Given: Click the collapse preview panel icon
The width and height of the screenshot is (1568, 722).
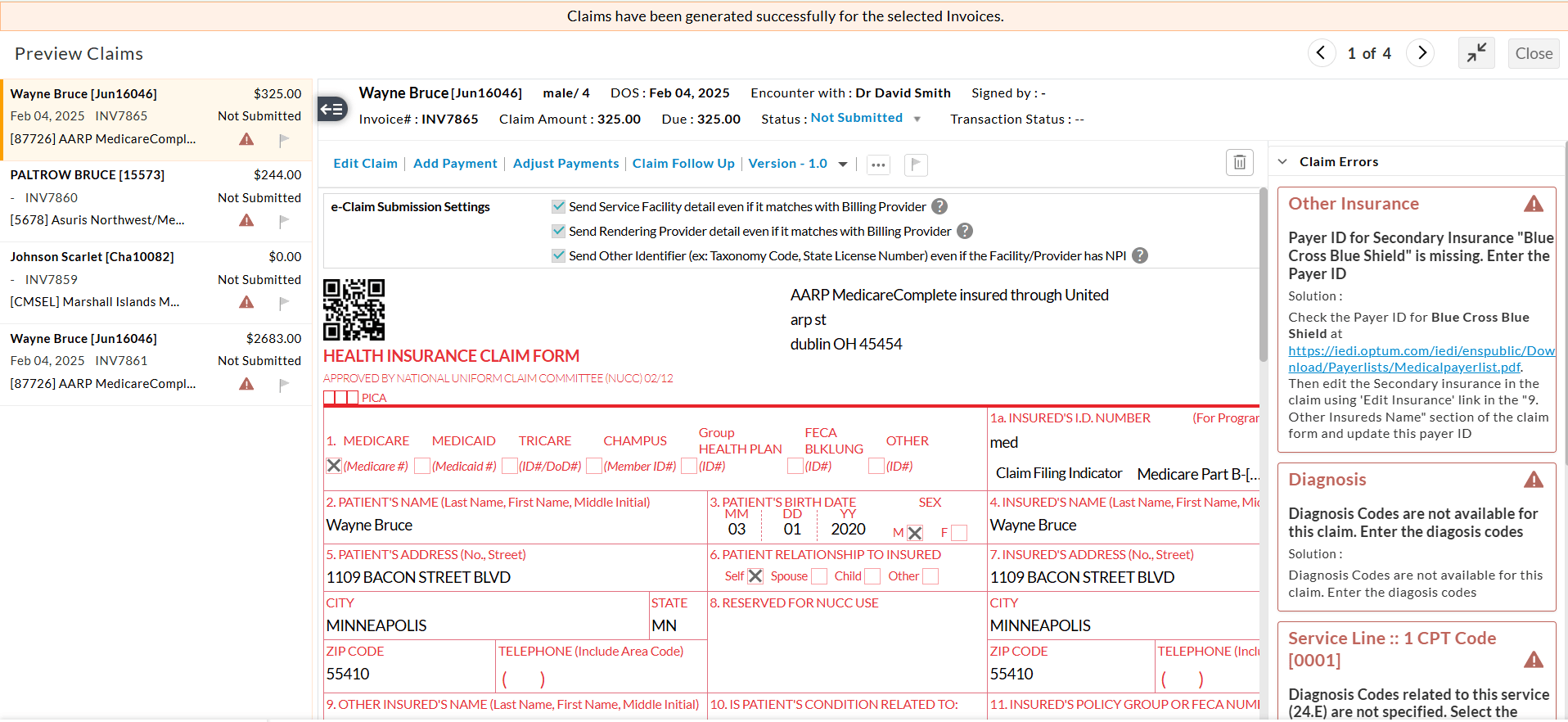Looking at the screenshot, I should [x=1476, y=53].
